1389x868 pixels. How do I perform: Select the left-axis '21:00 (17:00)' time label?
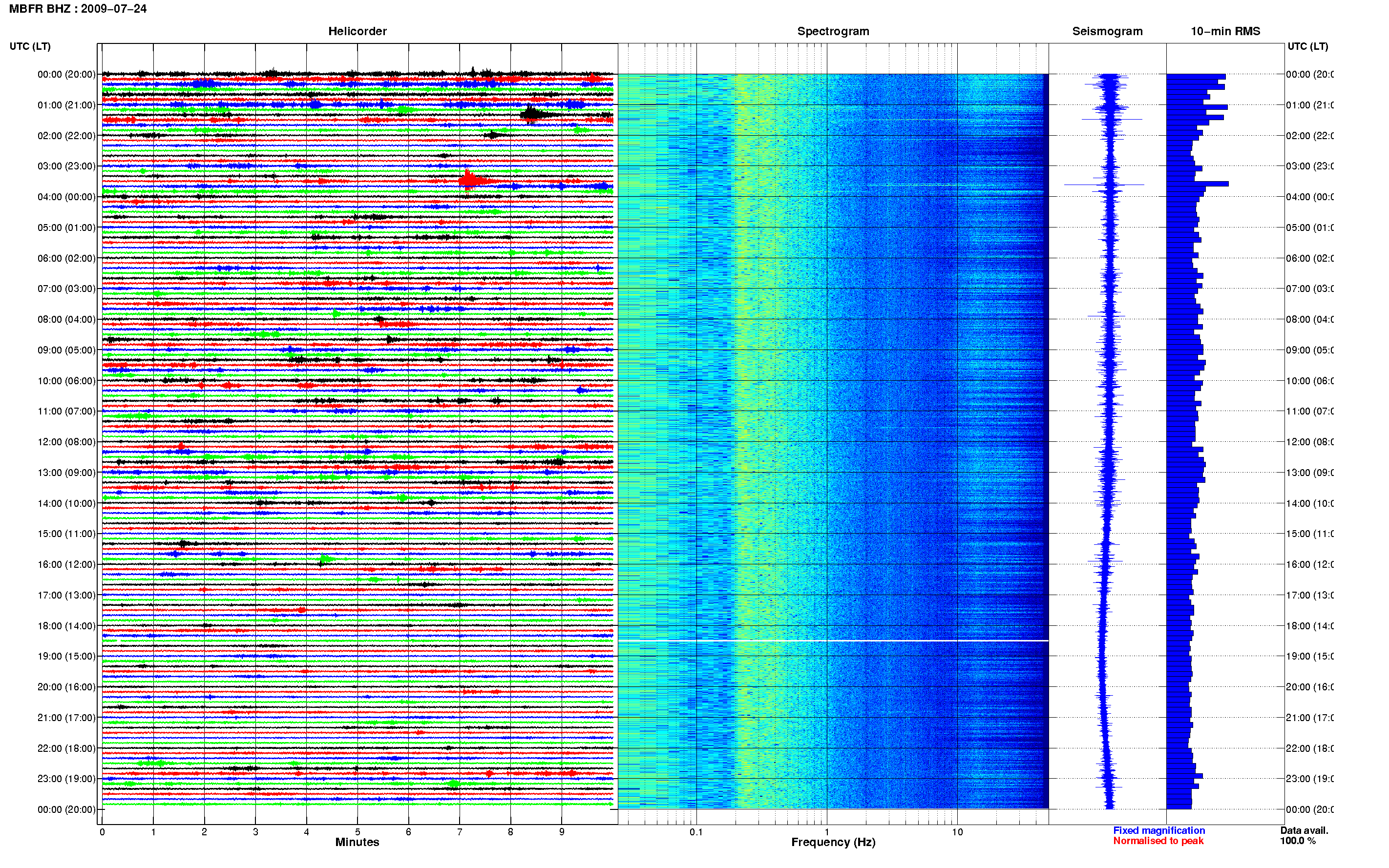click(x=66, y=718)
